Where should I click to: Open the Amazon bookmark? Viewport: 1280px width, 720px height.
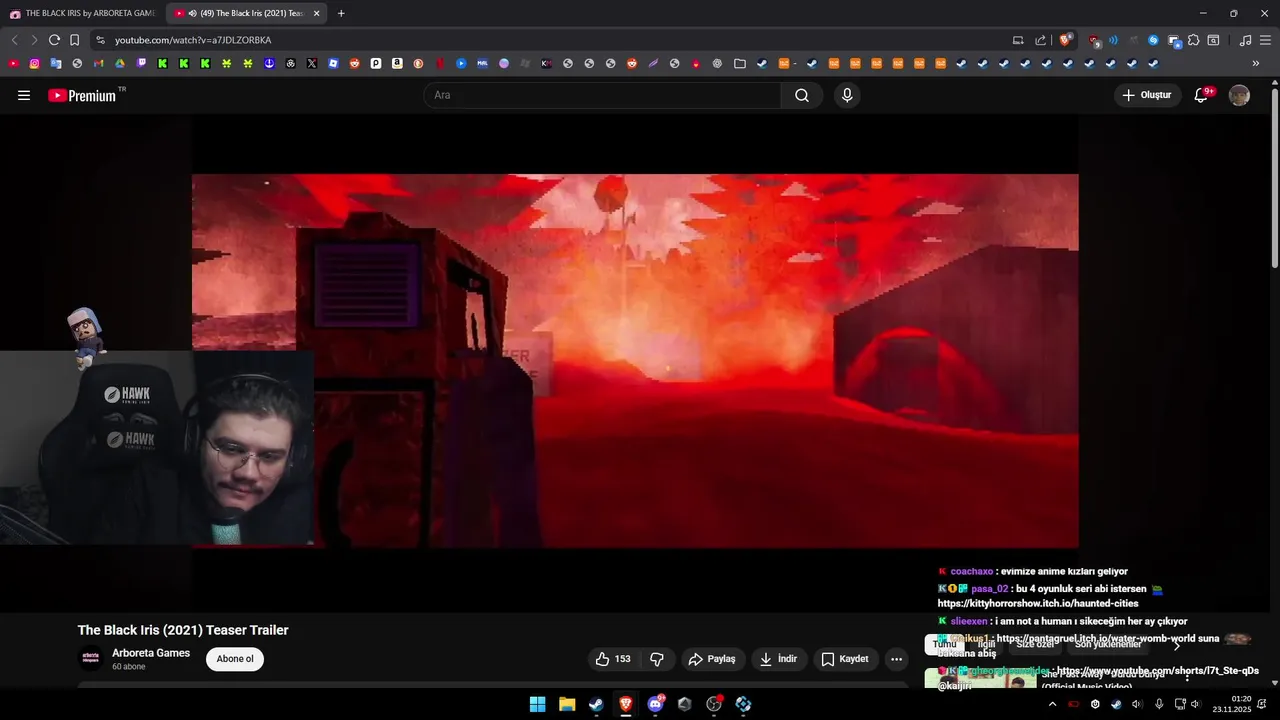pyautogui.click(x=397, y=63)
